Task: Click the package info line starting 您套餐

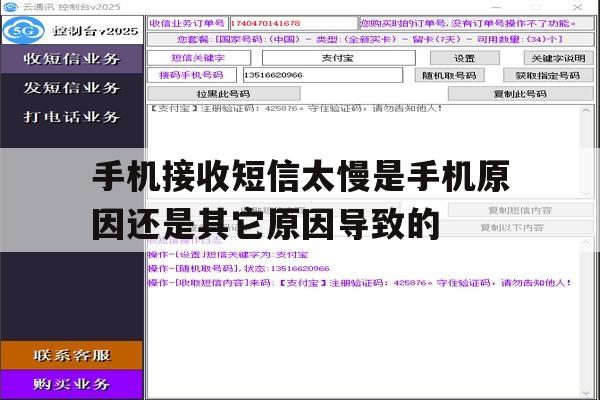Action: pyautogui.click(x=370, y=39)
